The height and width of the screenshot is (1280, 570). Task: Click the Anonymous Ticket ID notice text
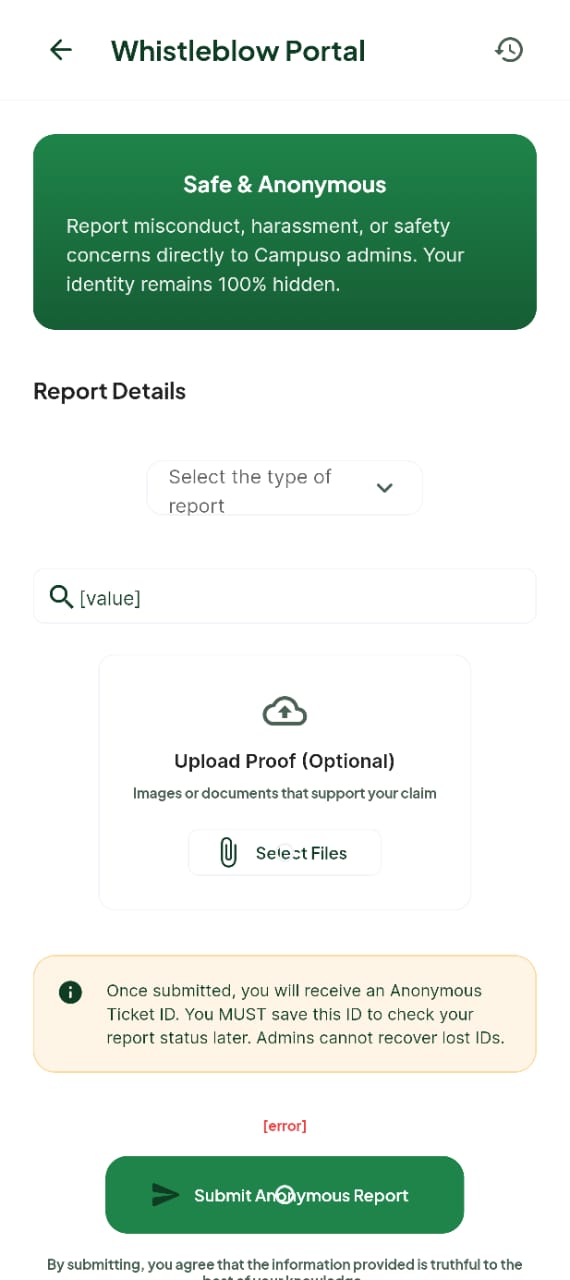[x=305, y=1014]
